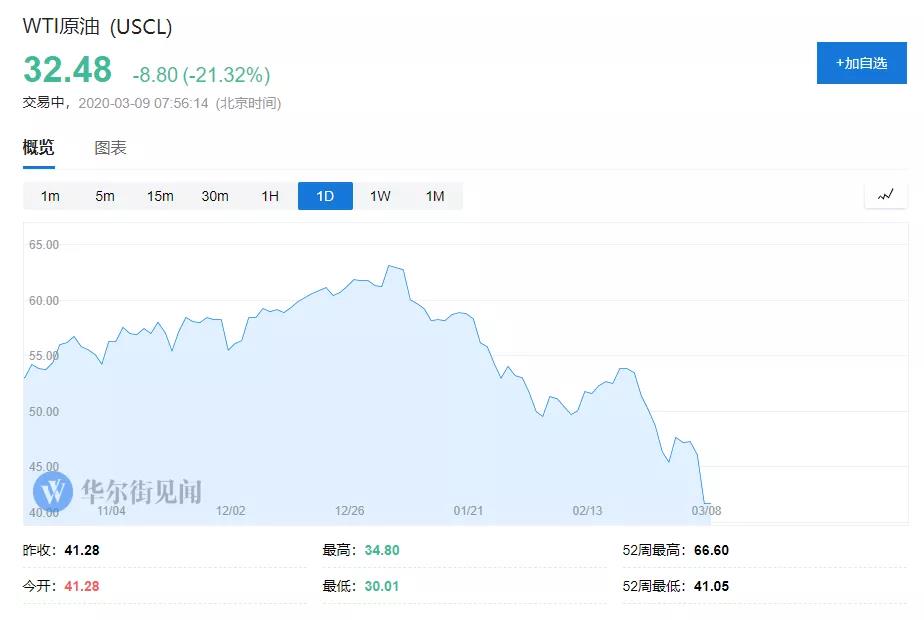924x620 pixels.
Task: Choose the 15m time interval
Action: [x=160, y=196]
